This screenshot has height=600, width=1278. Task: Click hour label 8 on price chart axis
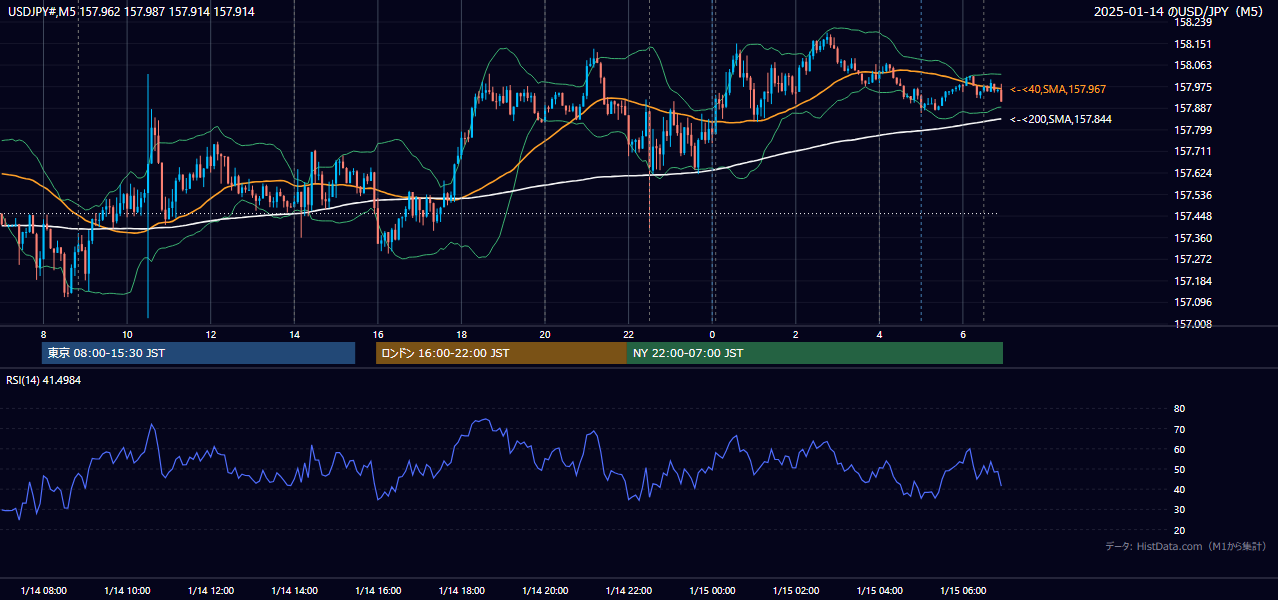(x=43, y=334)
